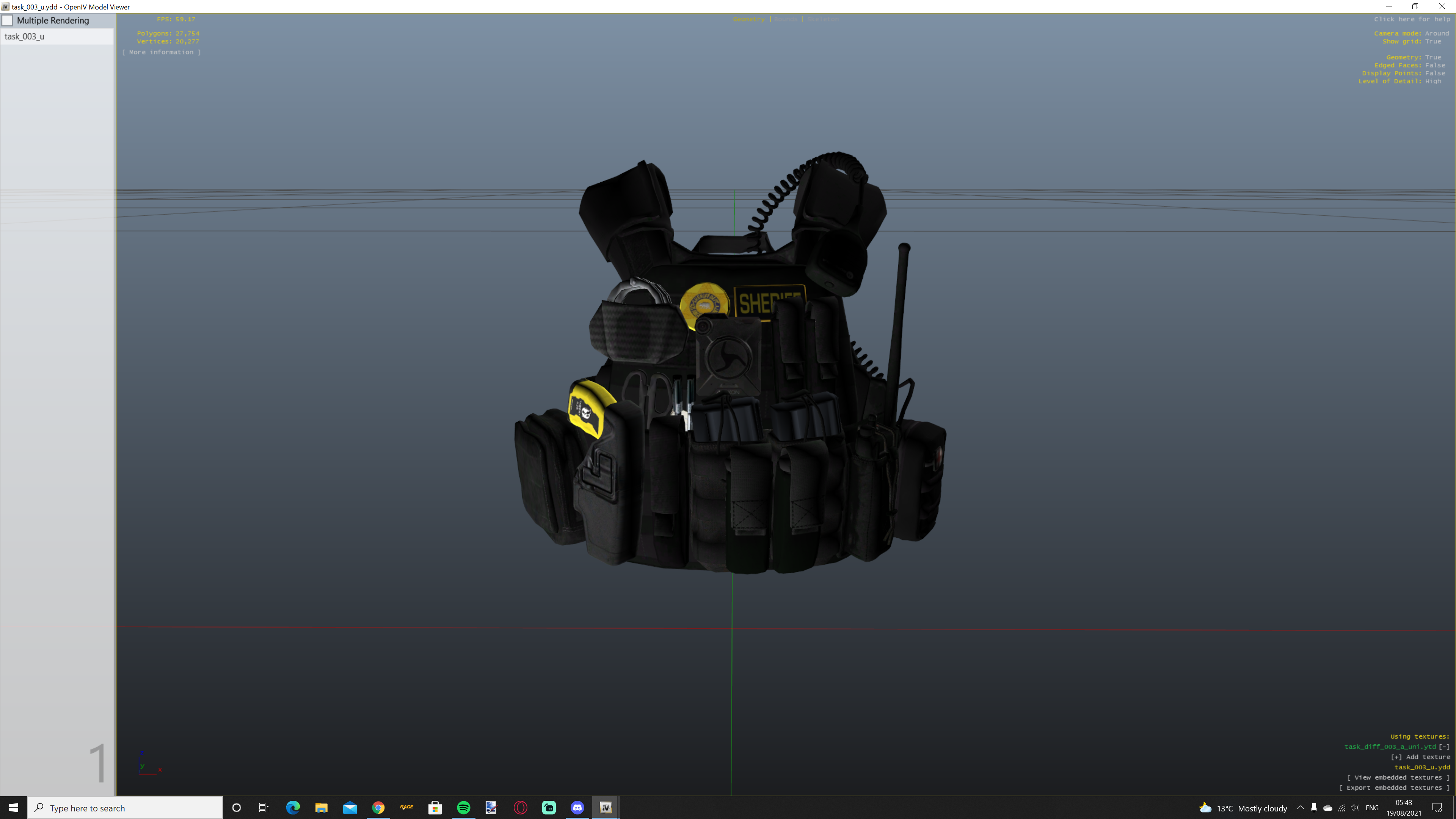The height and width of the screenshot is (819, 1456).
Task: Open Spotify from the taskbar
Action: (463, 808)
